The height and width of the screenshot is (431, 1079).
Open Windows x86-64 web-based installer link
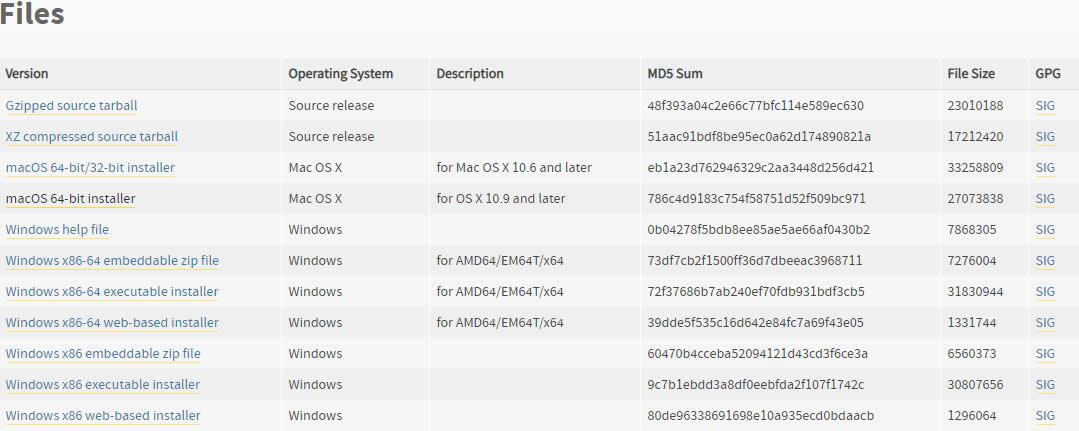pyautogui.click(x=112, y=322)
